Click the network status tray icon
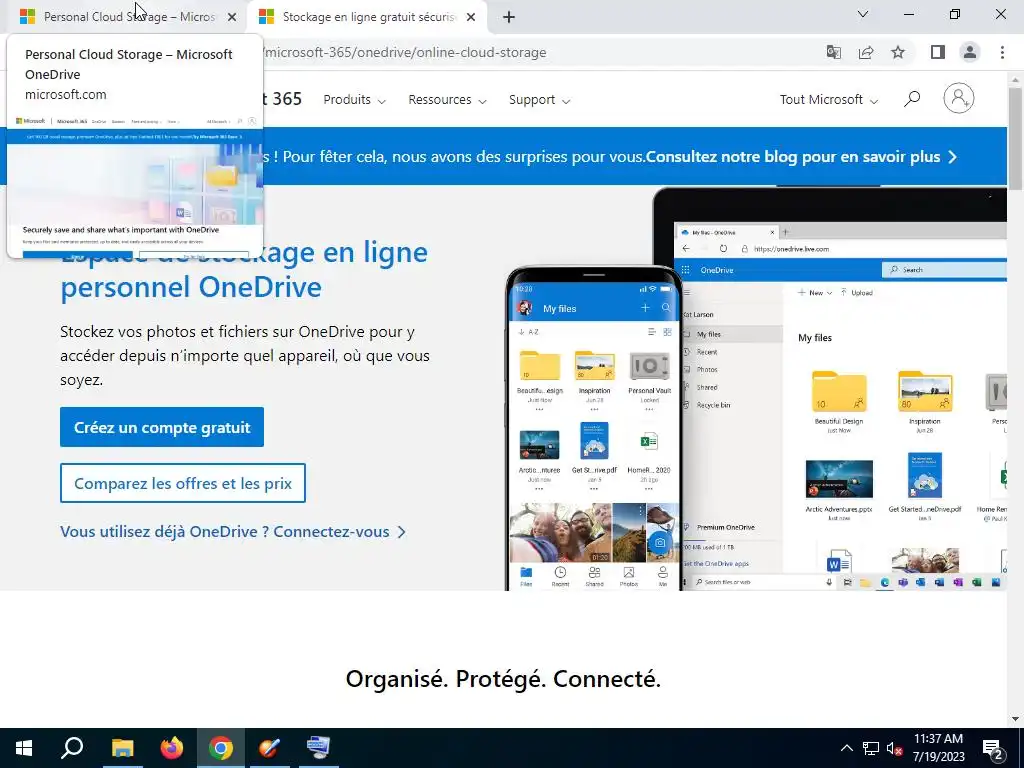The image size is (1024, 768). tap(871, 748)
